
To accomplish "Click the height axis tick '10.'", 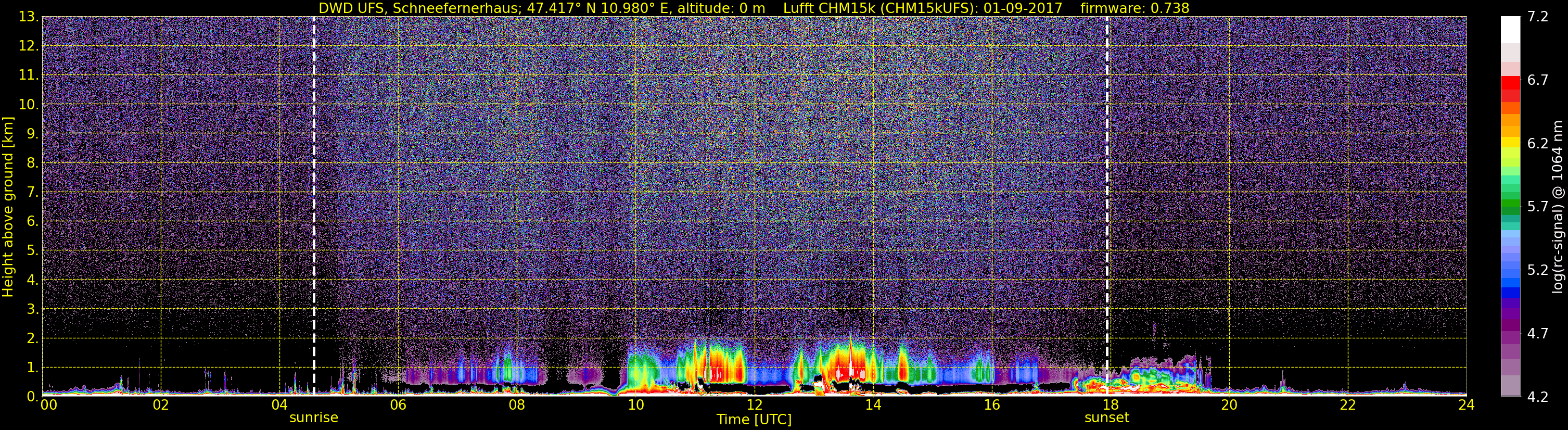I will pos(28,105).
